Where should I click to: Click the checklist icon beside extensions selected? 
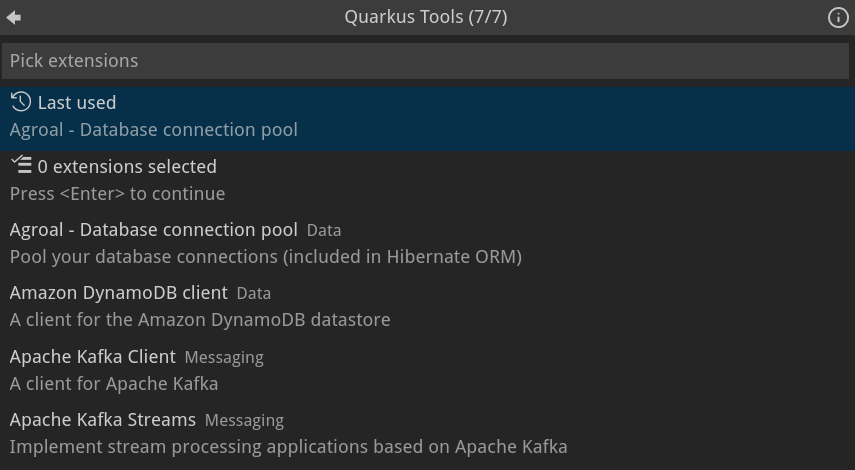pos(21,165)
